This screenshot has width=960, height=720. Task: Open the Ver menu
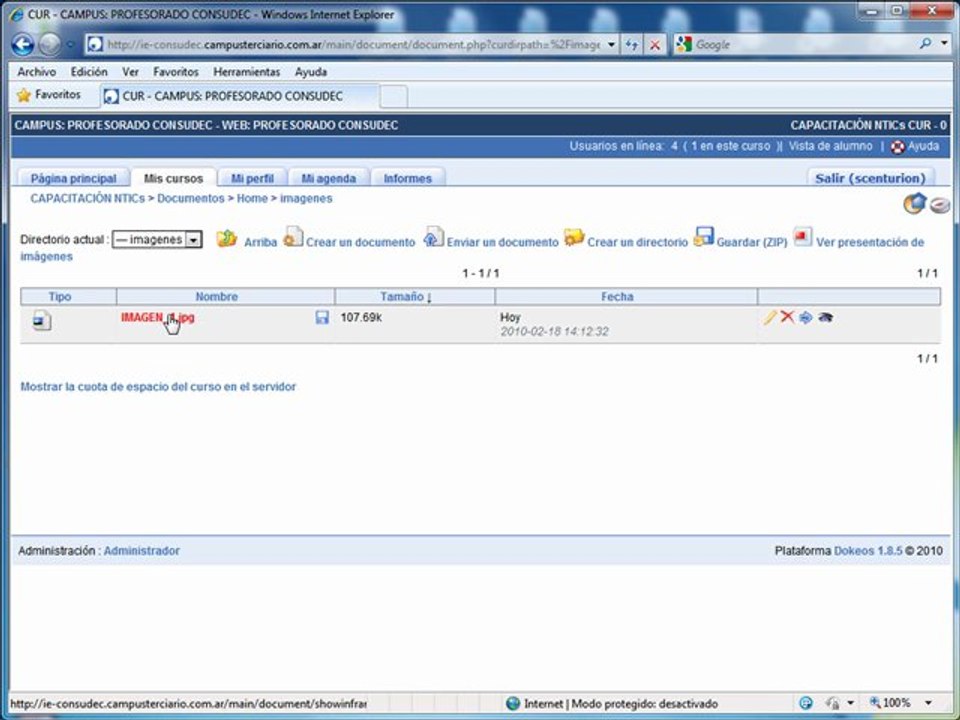[130, 72]
